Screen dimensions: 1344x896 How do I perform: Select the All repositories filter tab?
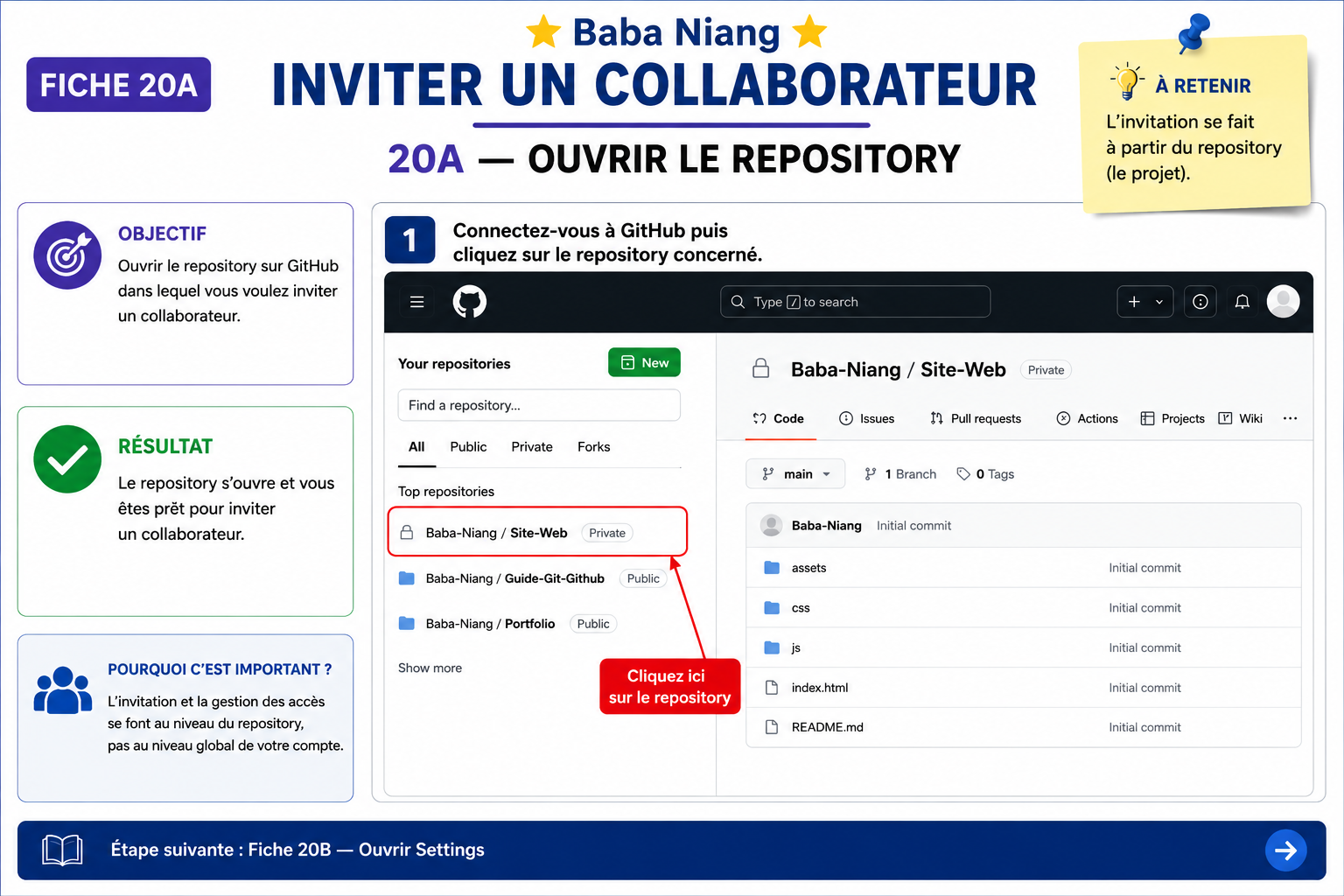416,446
